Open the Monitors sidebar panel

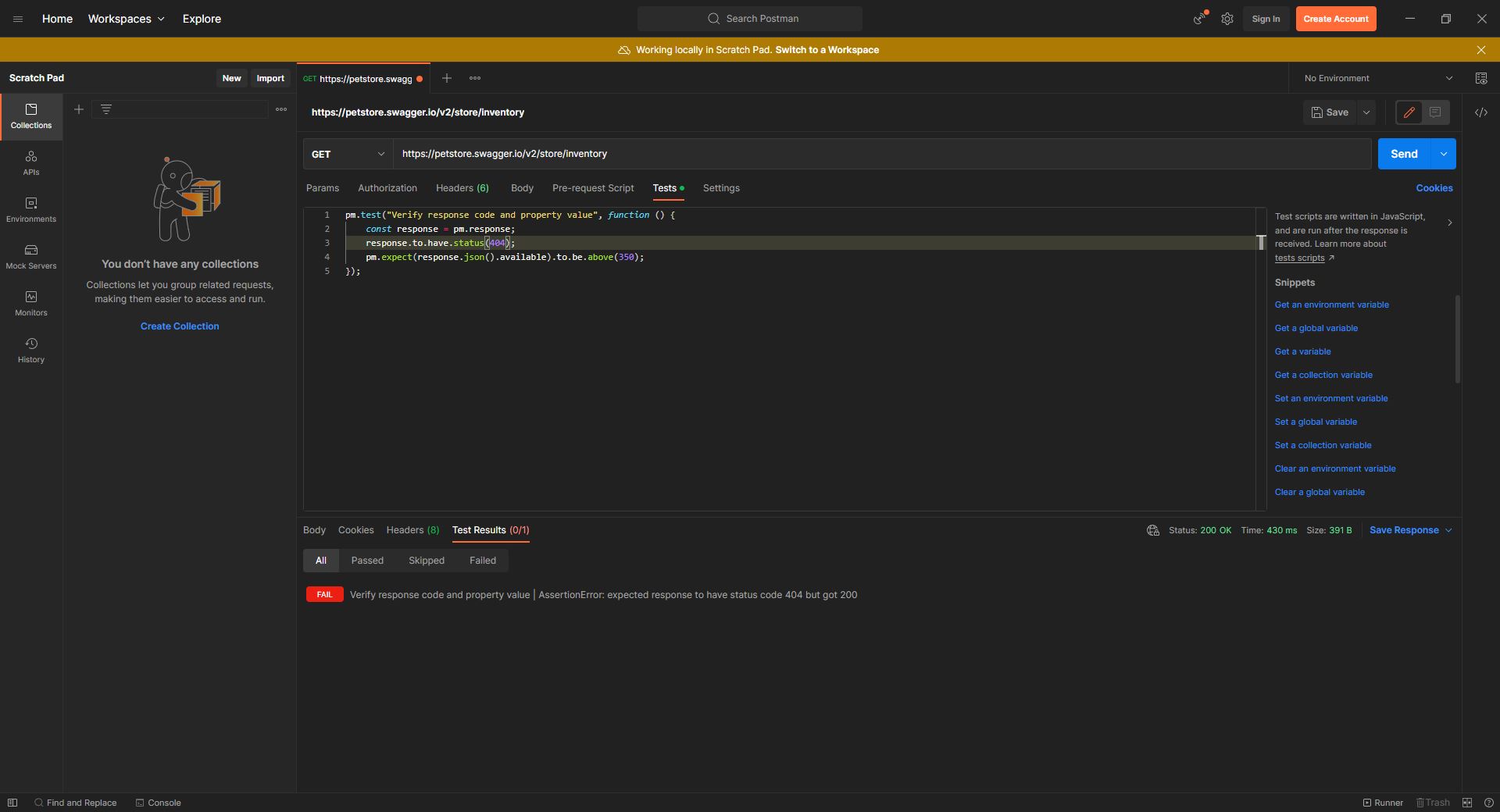pyautogui.click(x=31, y=304)
